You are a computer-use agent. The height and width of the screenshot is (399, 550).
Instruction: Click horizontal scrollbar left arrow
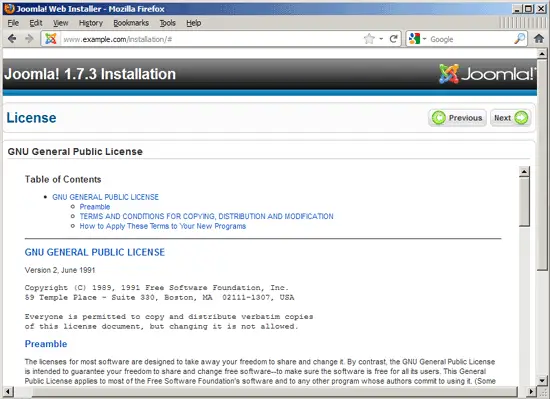[x=8, y=391]
